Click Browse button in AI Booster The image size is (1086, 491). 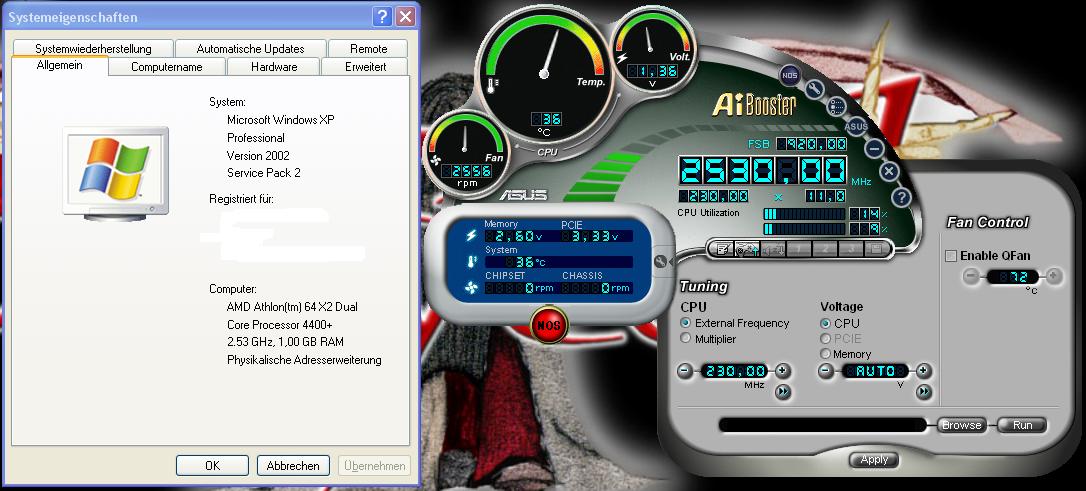(961, 425)
